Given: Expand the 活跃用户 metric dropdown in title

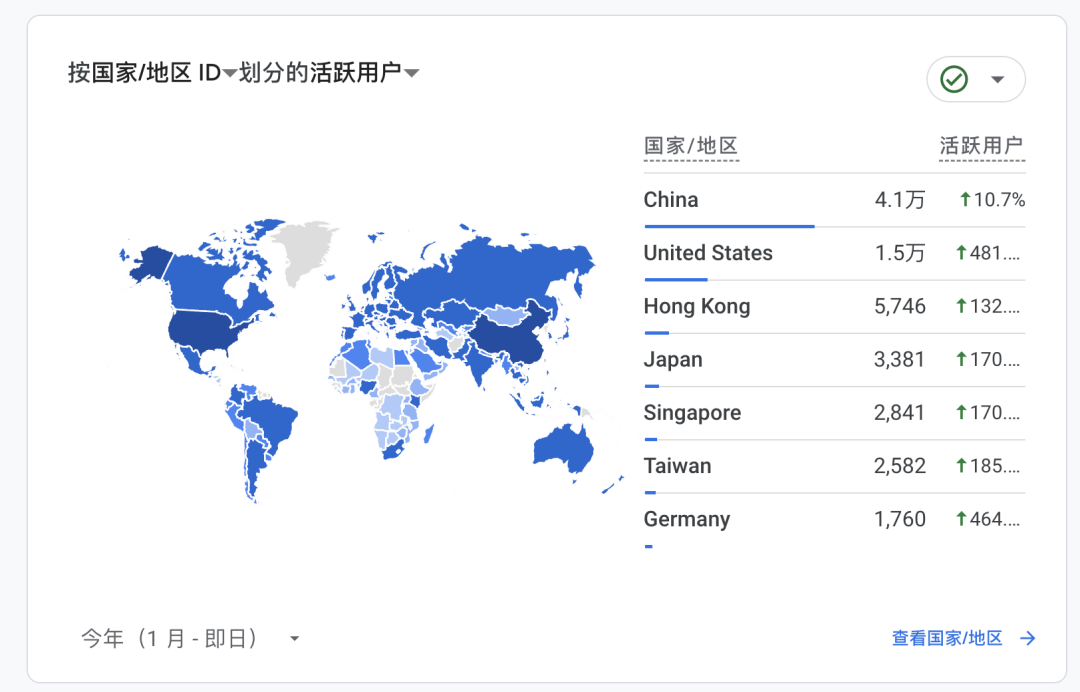Looking at the screenshot, I should click(411, 73).
